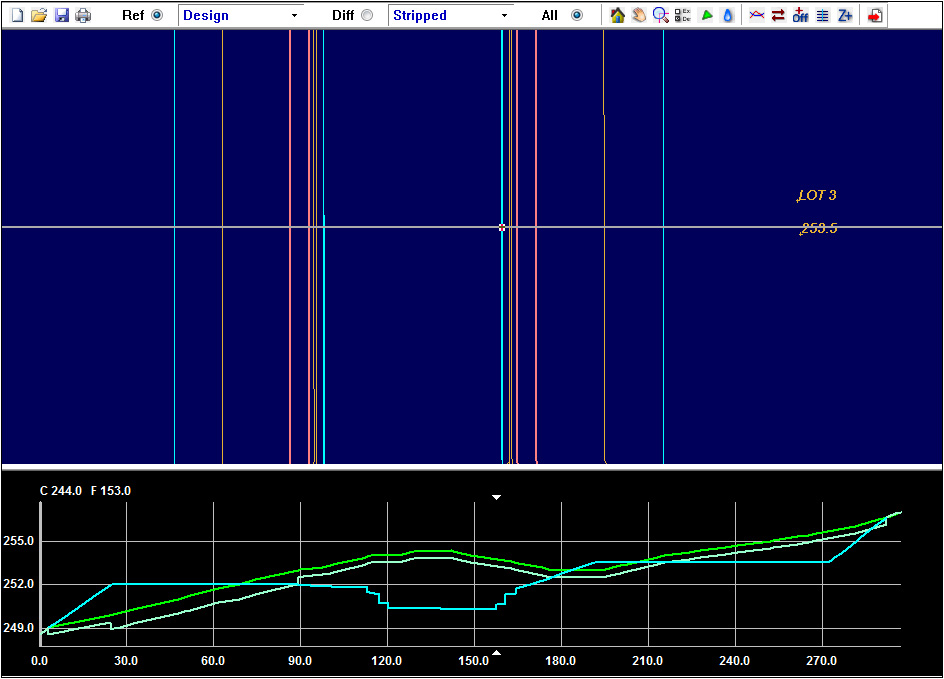Click the water drop icon
The image size is (944, 679).
click(728, 15)
